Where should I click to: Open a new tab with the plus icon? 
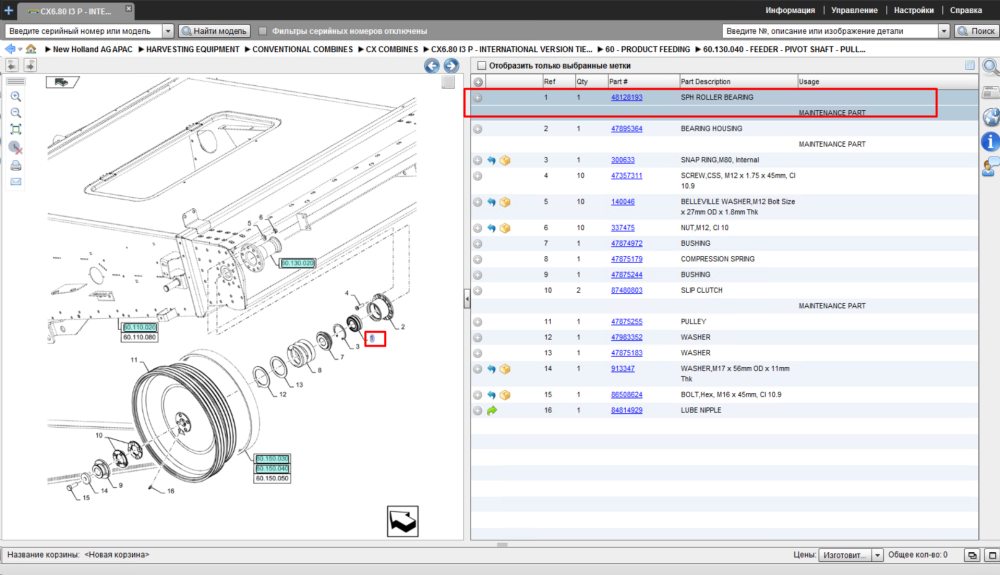point(8,10)
